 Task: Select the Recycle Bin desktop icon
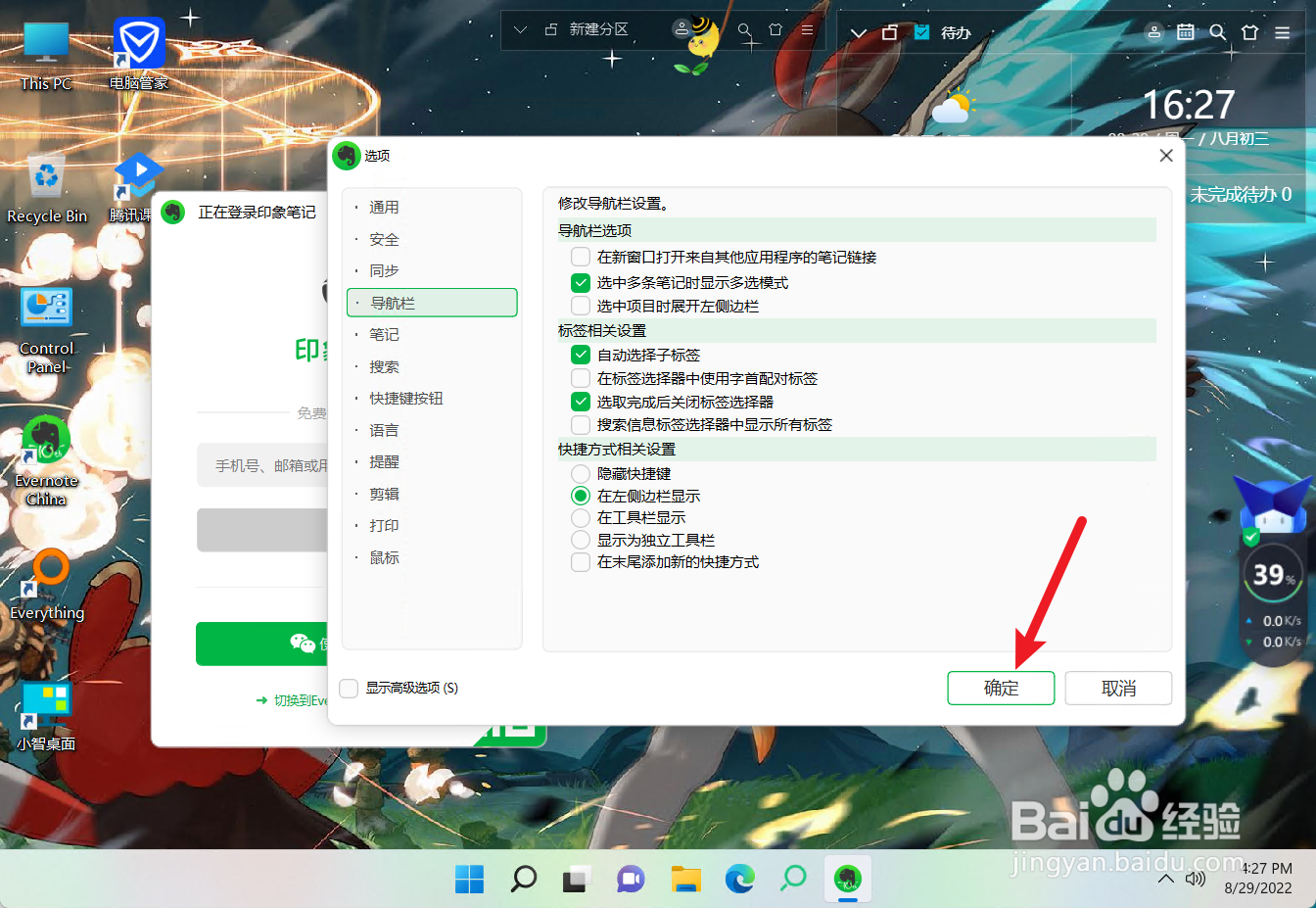tap(46, 189)
